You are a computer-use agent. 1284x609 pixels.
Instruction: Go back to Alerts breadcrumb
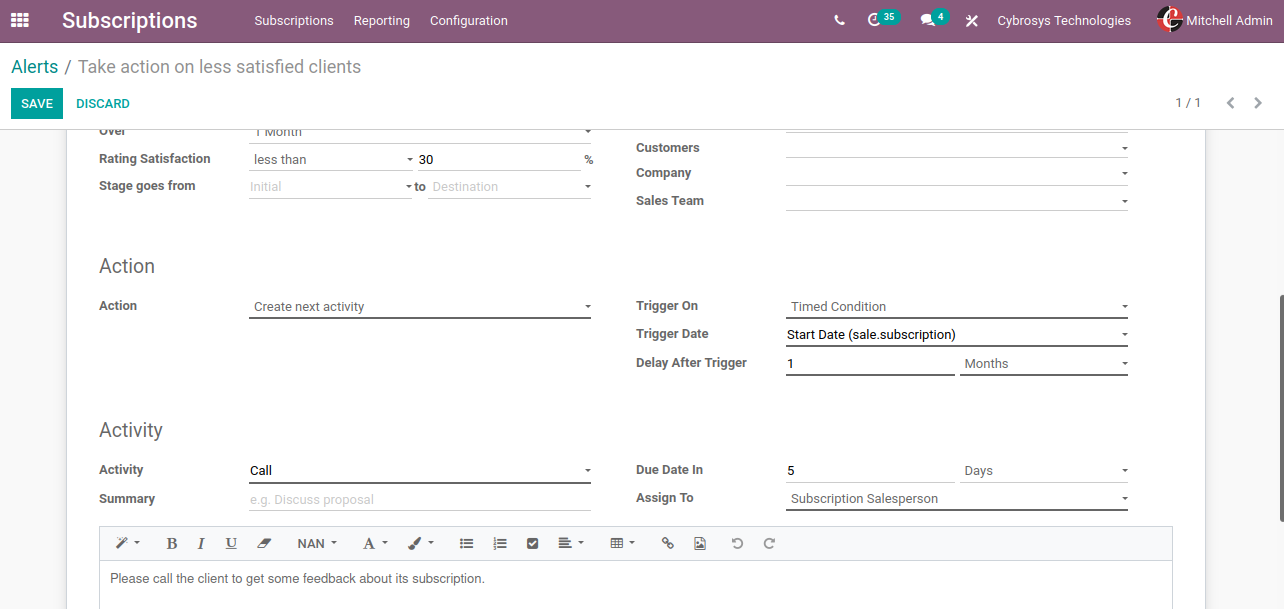(35, 67)
